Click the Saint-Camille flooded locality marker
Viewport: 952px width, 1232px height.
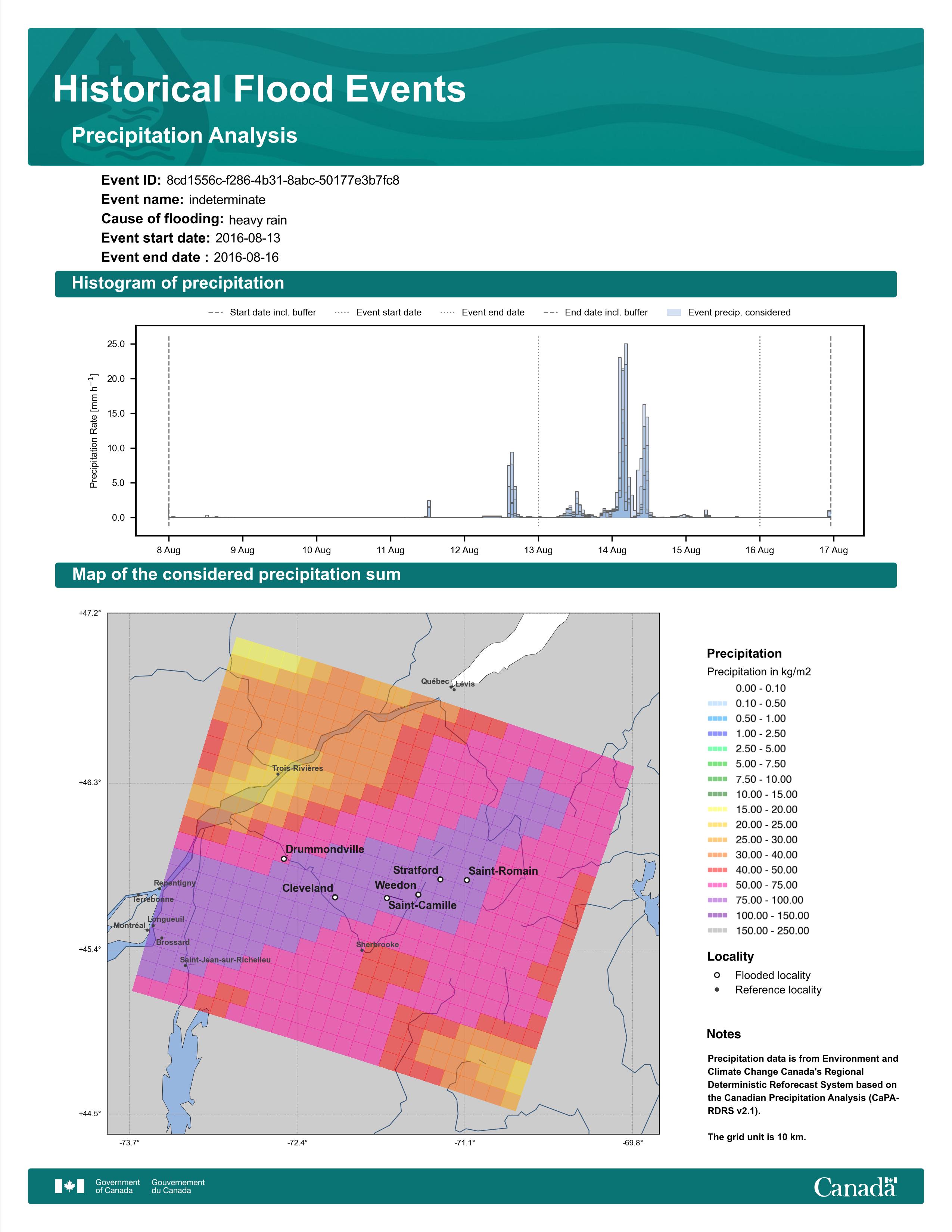pos(387,898)
